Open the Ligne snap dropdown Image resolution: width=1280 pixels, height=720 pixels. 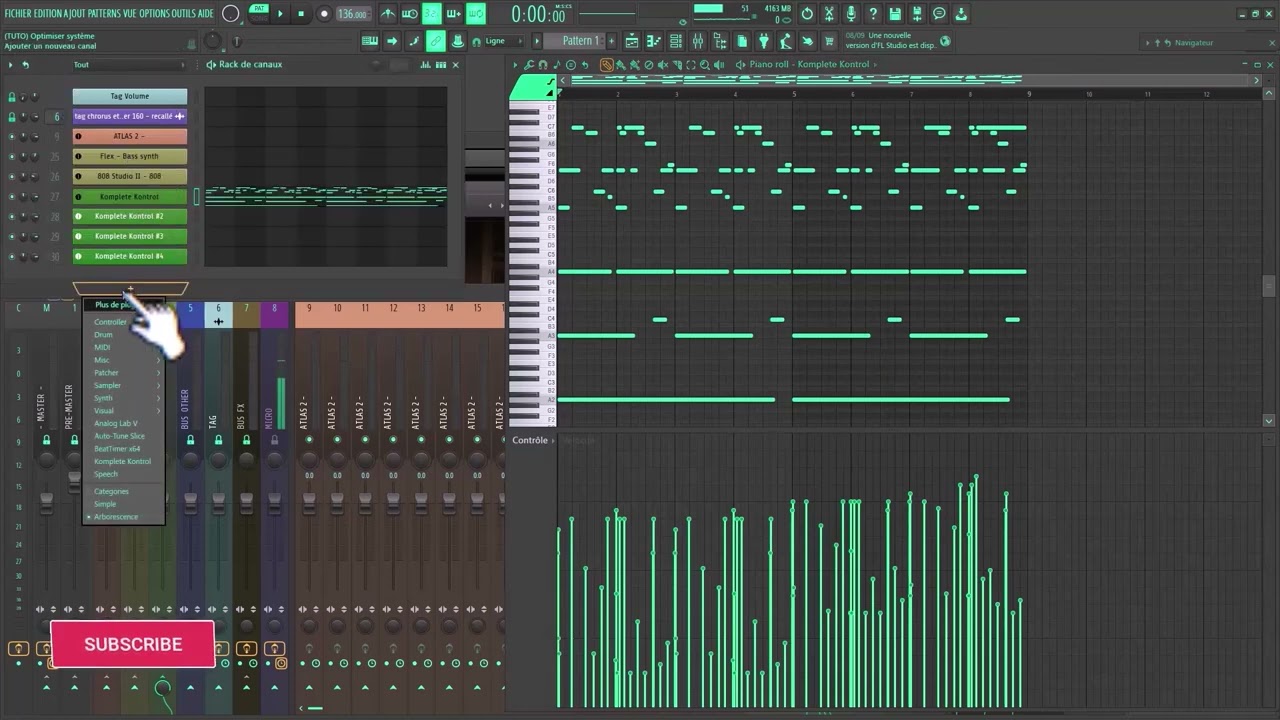click(x=504, y=41)
